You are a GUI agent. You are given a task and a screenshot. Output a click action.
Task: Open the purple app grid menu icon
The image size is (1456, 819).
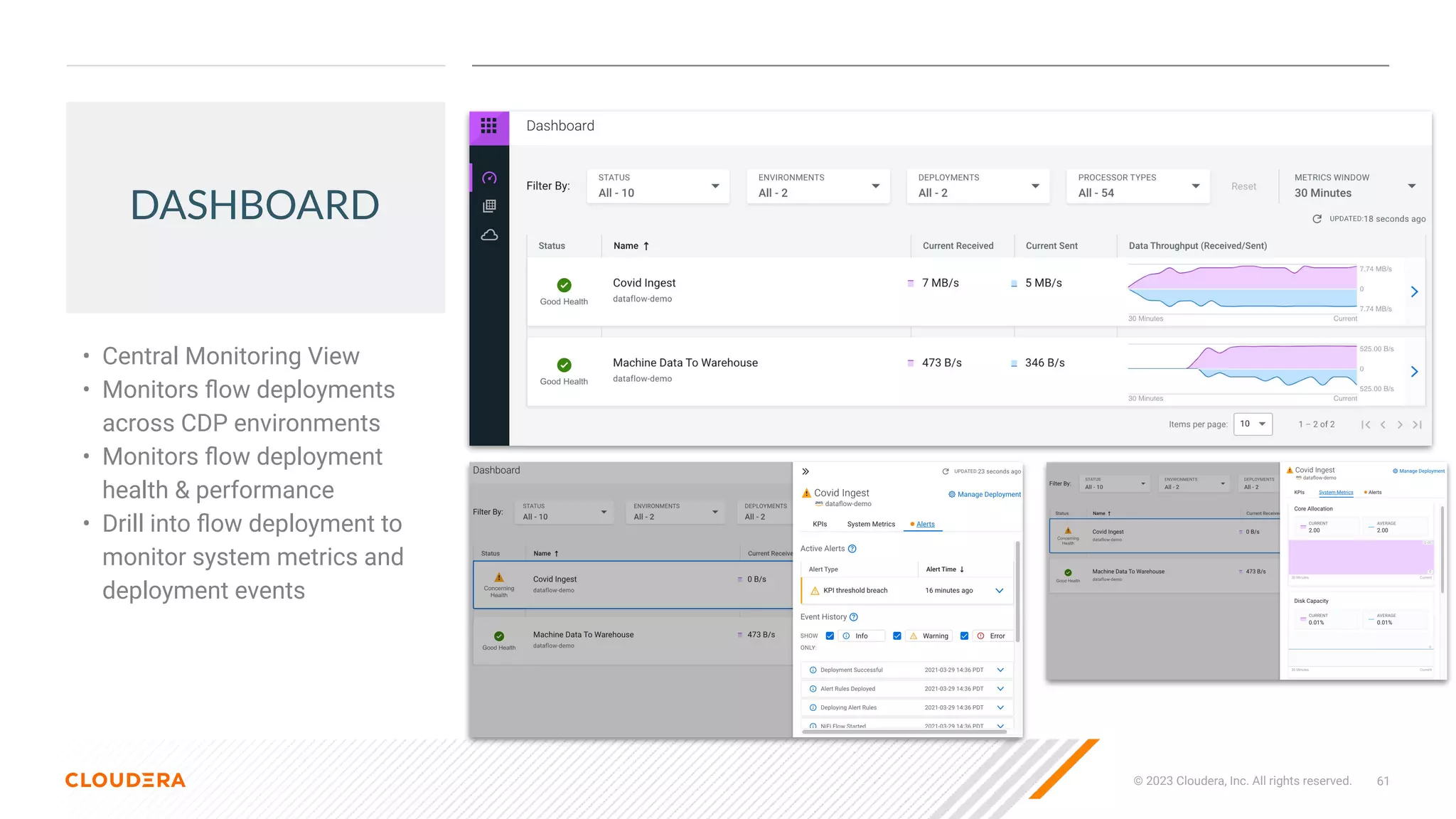tap(488, 127)
